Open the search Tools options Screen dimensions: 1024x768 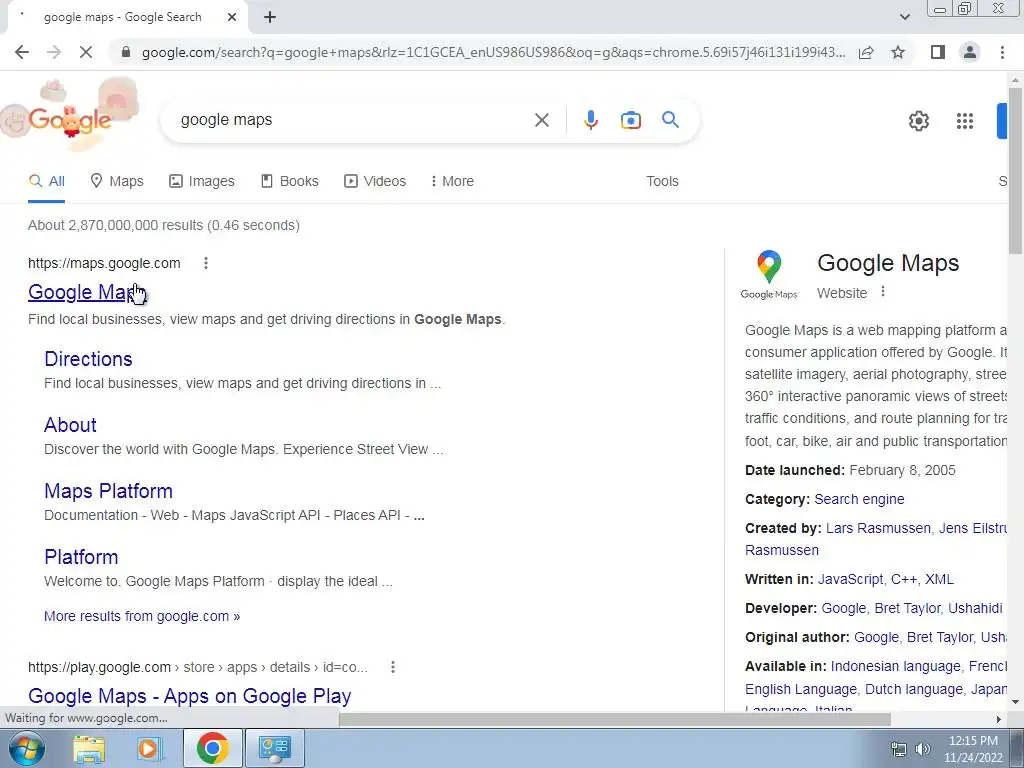point(662,182)
